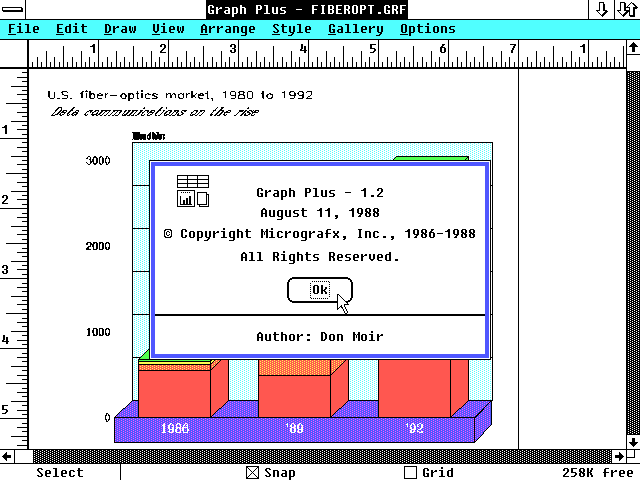Open the View menu
The image size is (640, 480).
point(168,29)
